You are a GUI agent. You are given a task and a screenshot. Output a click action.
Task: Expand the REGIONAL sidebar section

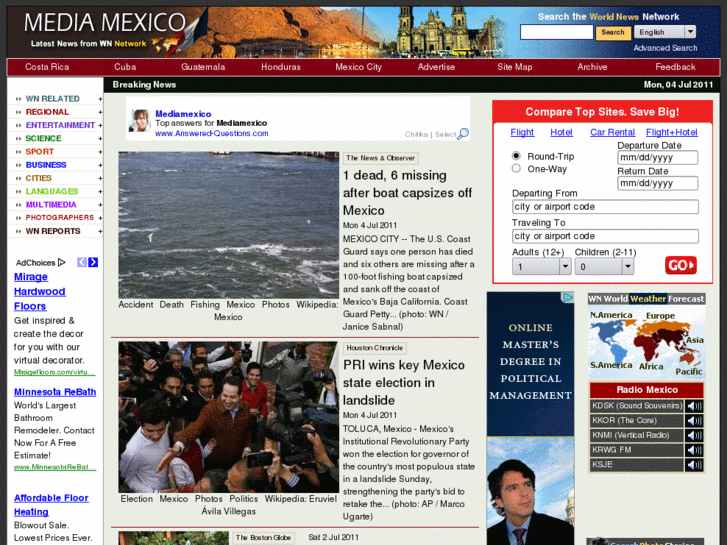(x=100, y=112)
